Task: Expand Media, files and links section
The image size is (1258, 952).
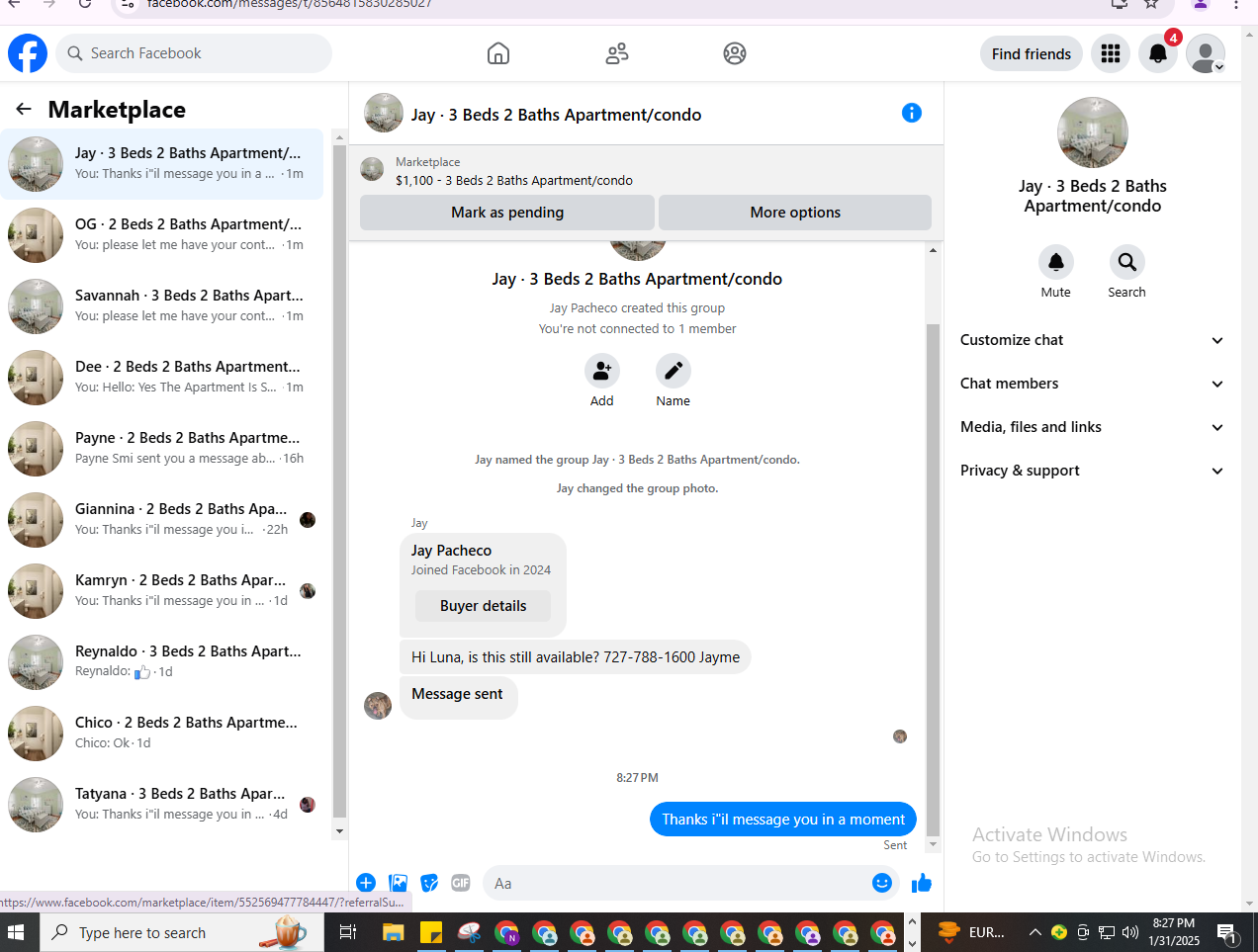Action: [x=1092, y=427]
